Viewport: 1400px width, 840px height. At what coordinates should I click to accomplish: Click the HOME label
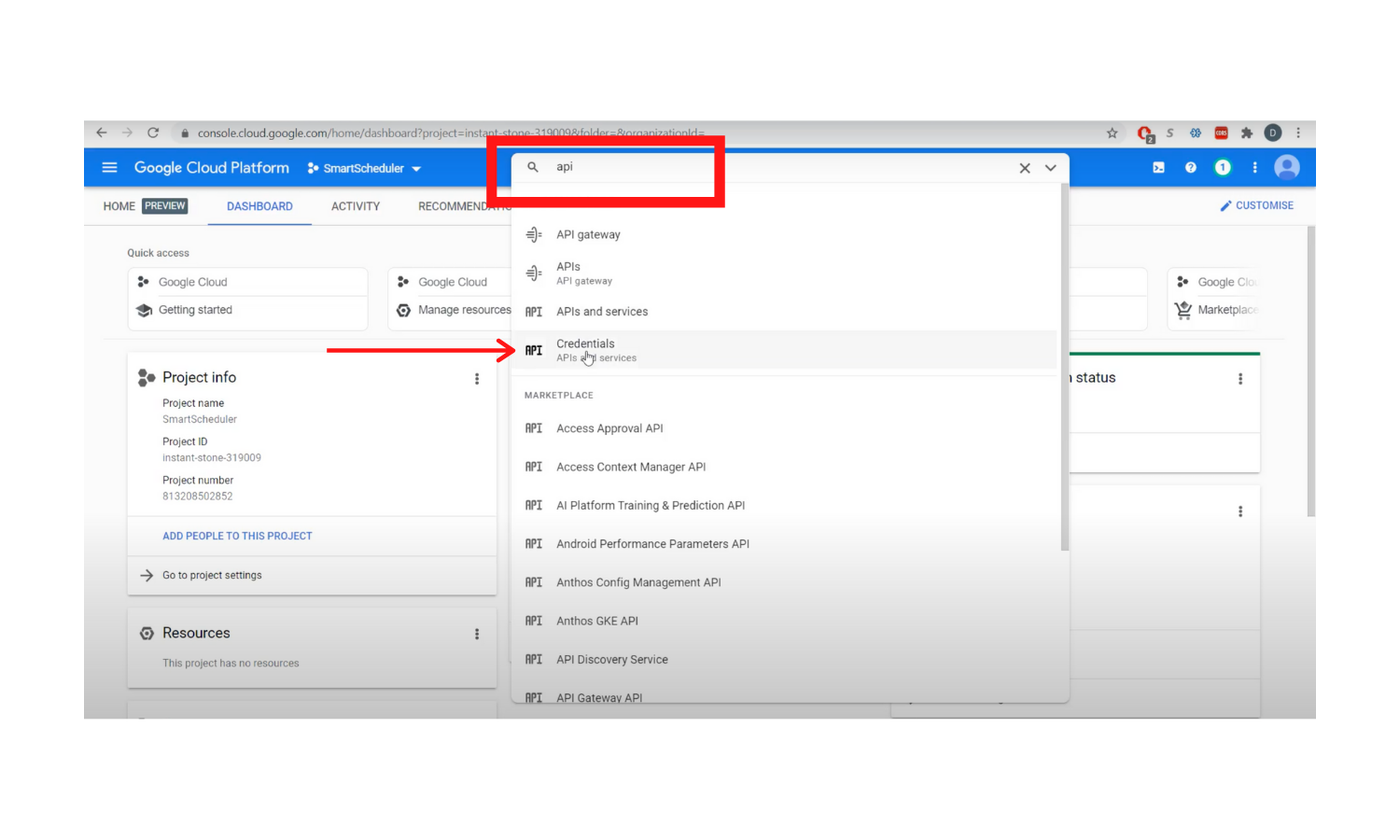pyautogui.click(x=119, y=206)
